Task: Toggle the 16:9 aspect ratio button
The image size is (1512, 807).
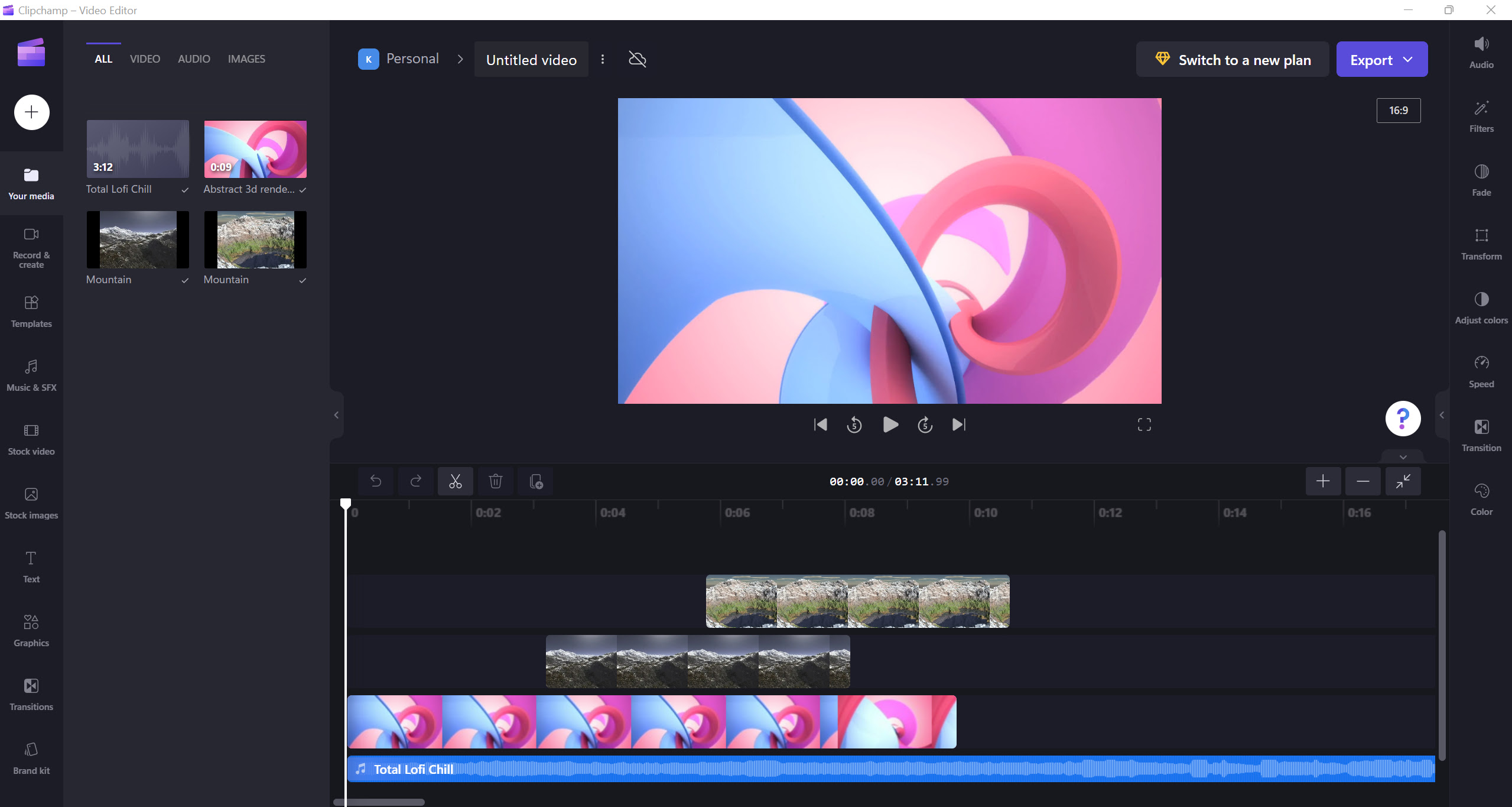Action: pos(1398,111)
